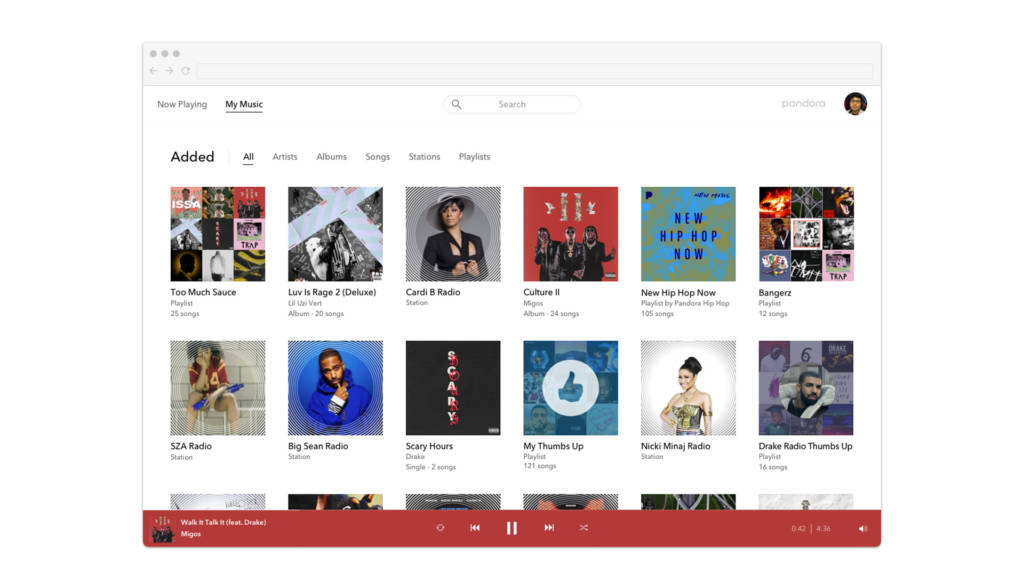The image size is (1024, 576).
Task: Filter added music by Artists
Action: (x=285, y=157)
